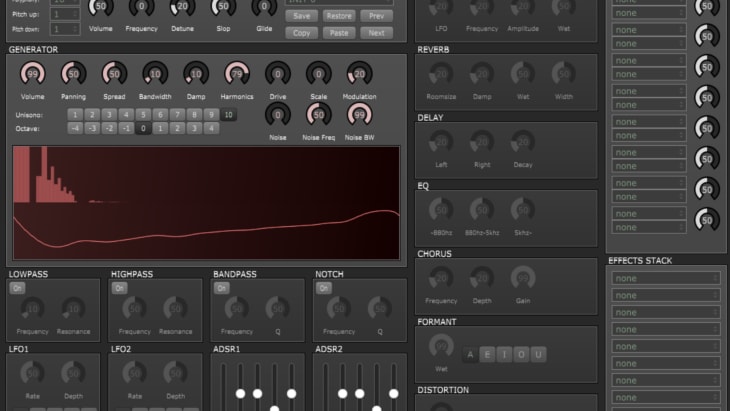Click the Generator Drive knob

[x=277, y=74]
